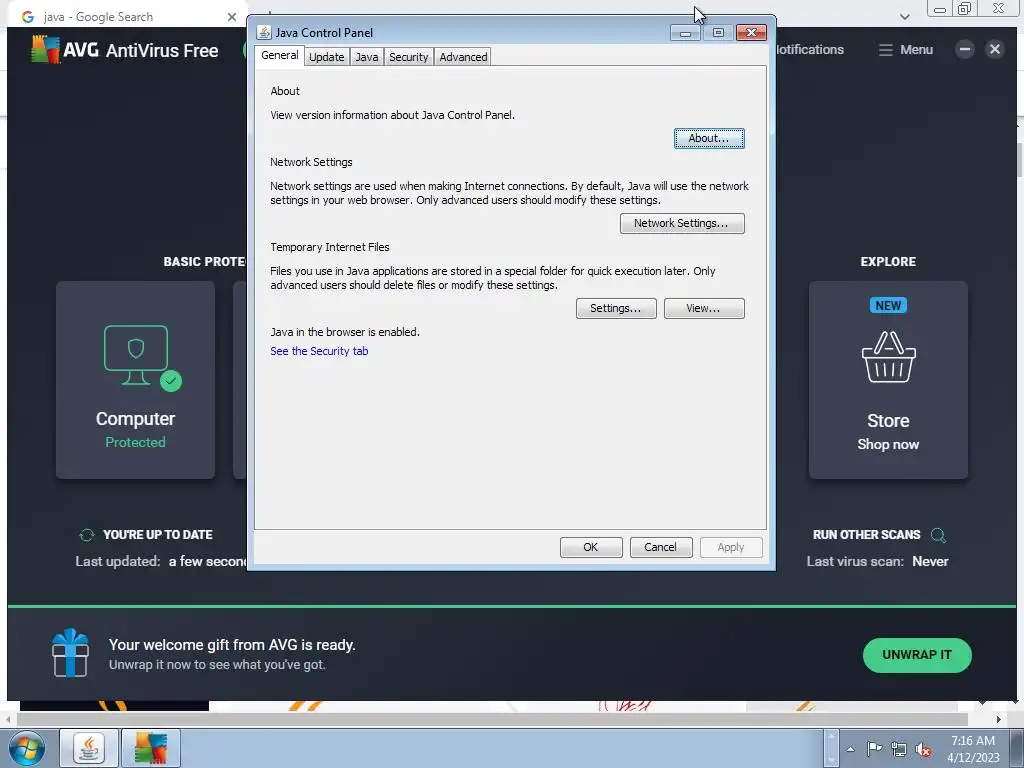Click the Unwrap It button
This screenshot has width=1024, height=768.
(x=917, y=655)
